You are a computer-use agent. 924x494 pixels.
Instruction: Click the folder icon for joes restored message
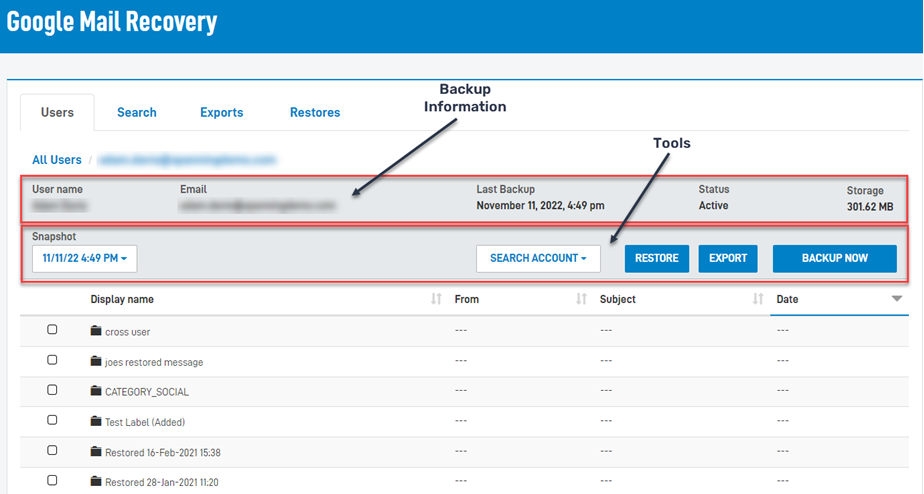(96, 361)
